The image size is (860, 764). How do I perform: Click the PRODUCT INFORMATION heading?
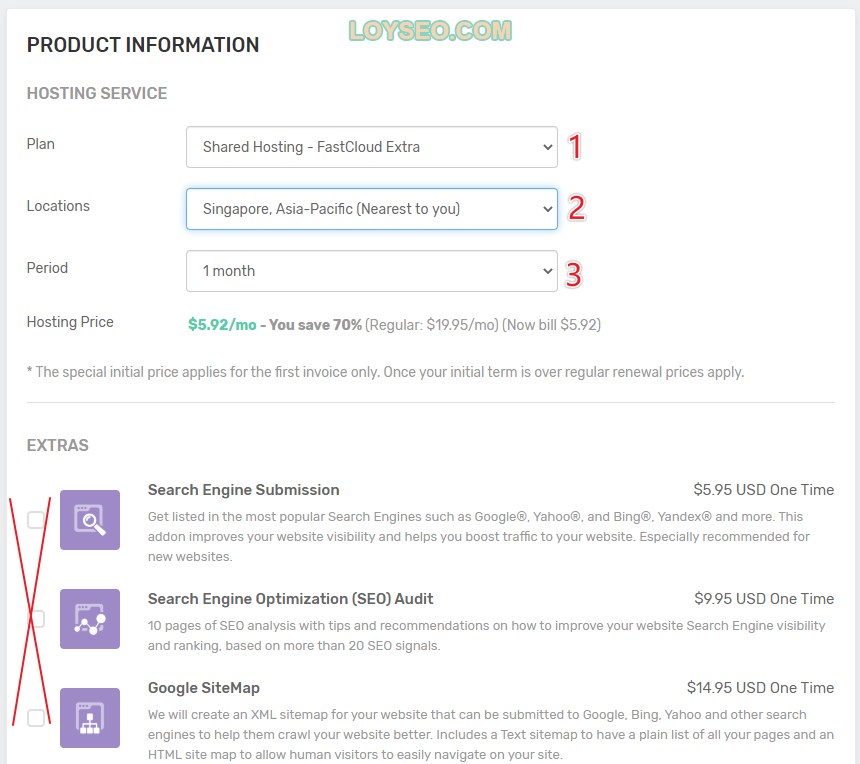143,45
